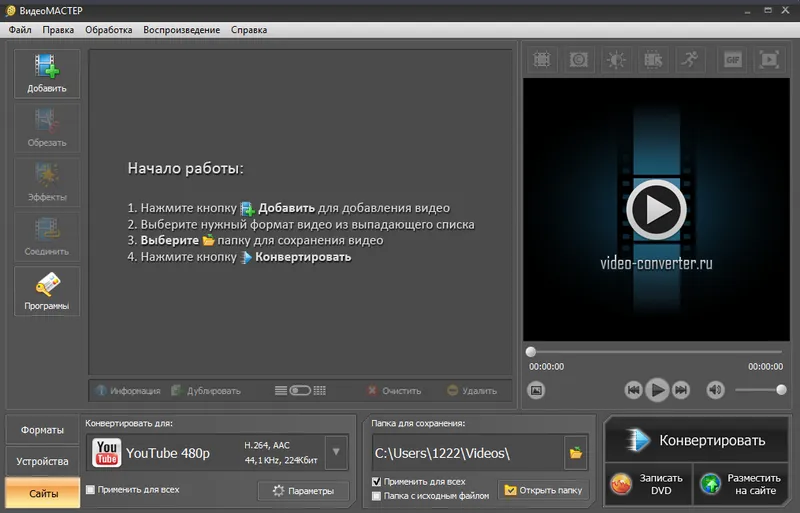Skip to next with forward button
Screen dimensions: 800x513
(681, 390)
